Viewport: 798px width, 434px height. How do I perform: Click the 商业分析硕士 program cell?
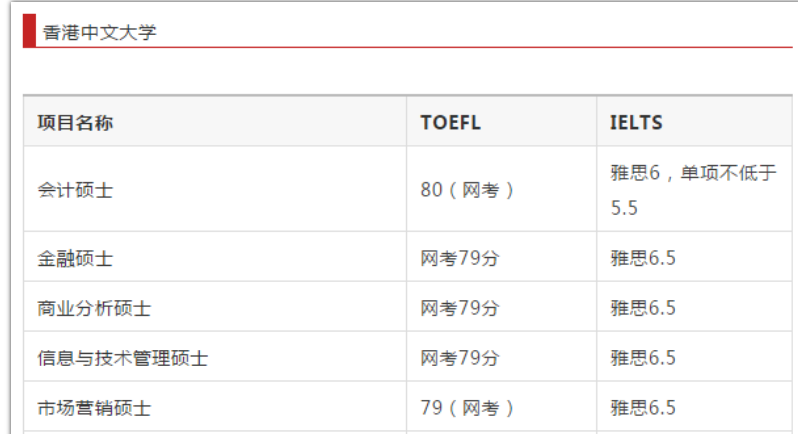coord(215,307)
